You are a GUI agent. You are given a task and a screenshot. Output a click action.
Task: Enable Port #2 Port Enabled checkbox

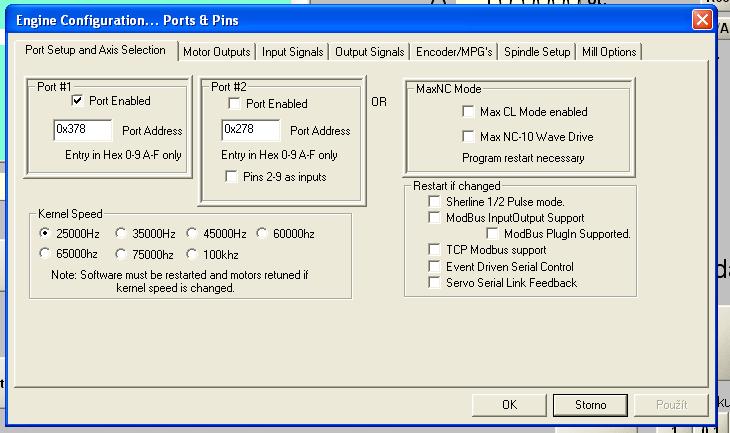tap(234, 104)
